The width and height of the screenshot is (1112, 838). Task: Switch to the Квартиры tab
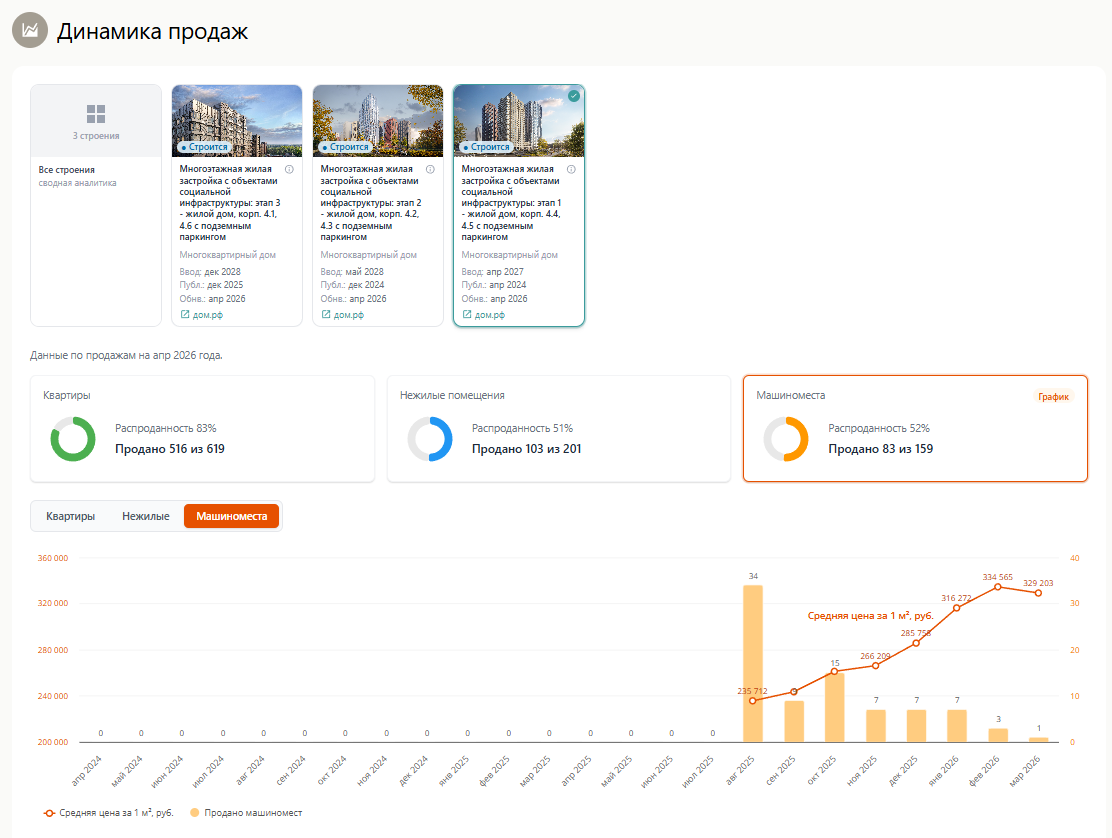pos(71,516)
